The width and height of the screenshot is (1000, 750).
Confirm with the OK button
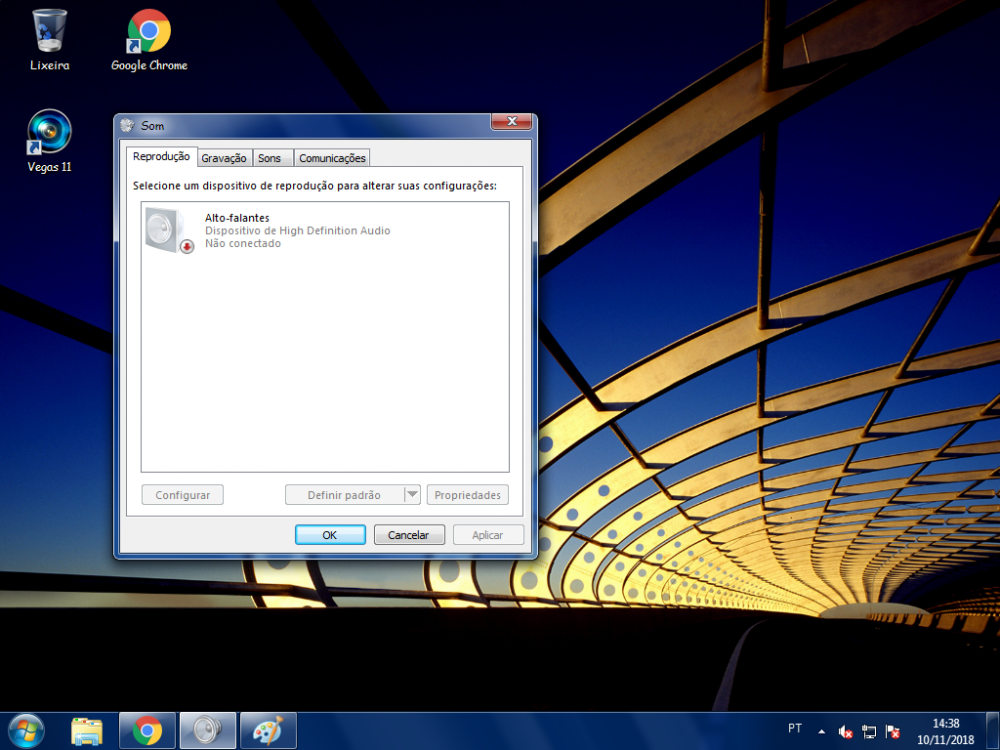330,534
